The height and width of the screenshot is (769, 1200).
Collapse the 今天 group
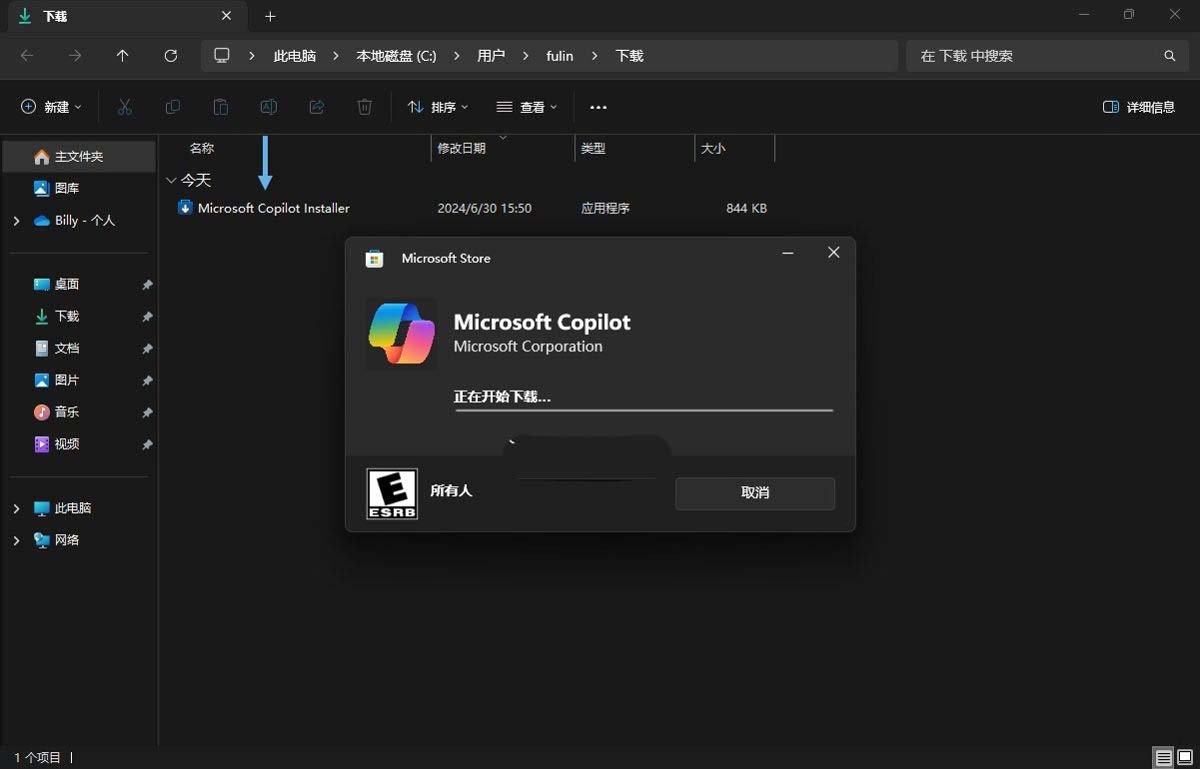coord(170,181)
